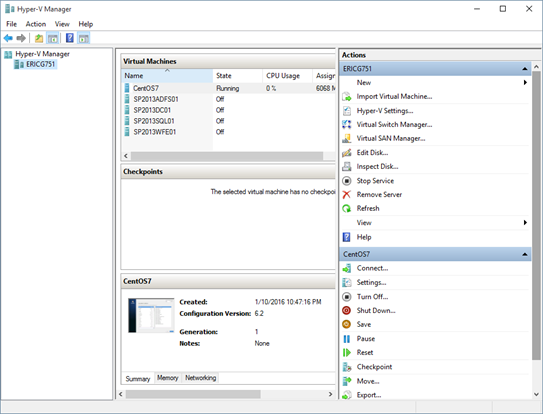Collapse the ERICG751 actions section
The image size is (543, 414).
click(525, 69)
